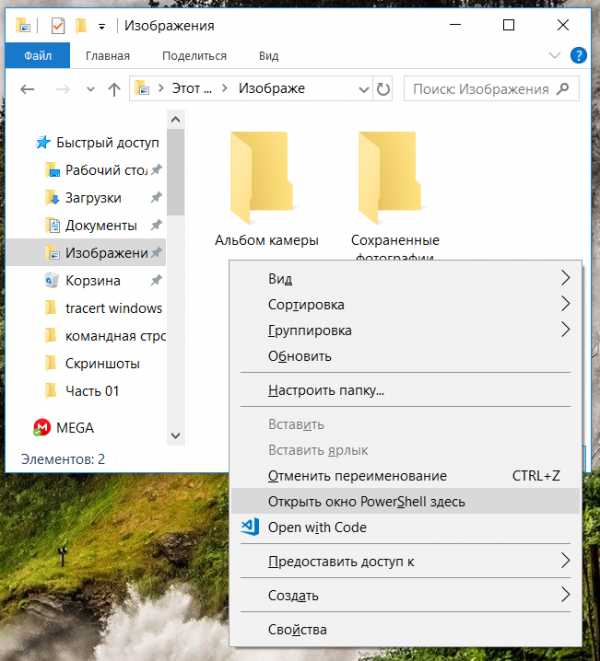Expand the ribbon with the chevron arrow
Screen dimensions: 600x661
(556, 55)
